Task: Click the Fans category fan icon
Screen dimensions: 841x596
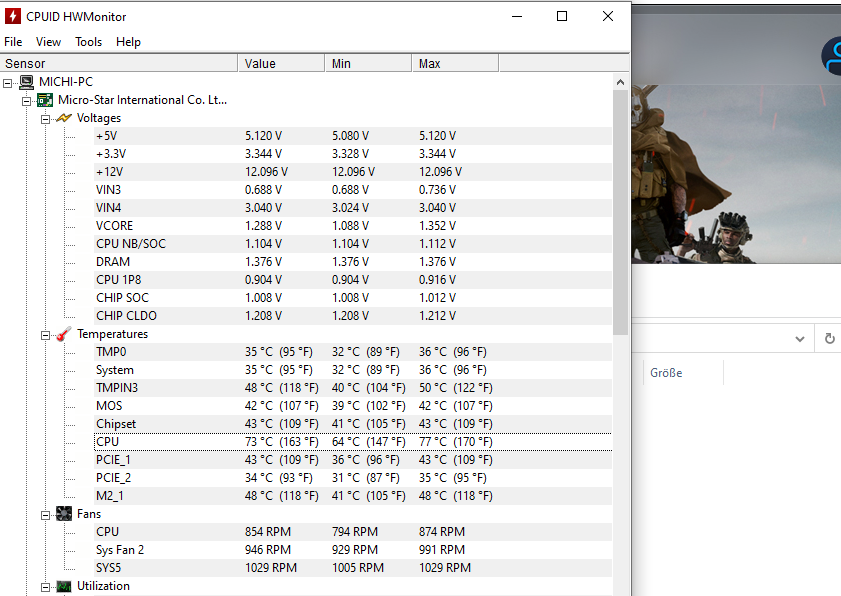Action: (64, 514)
